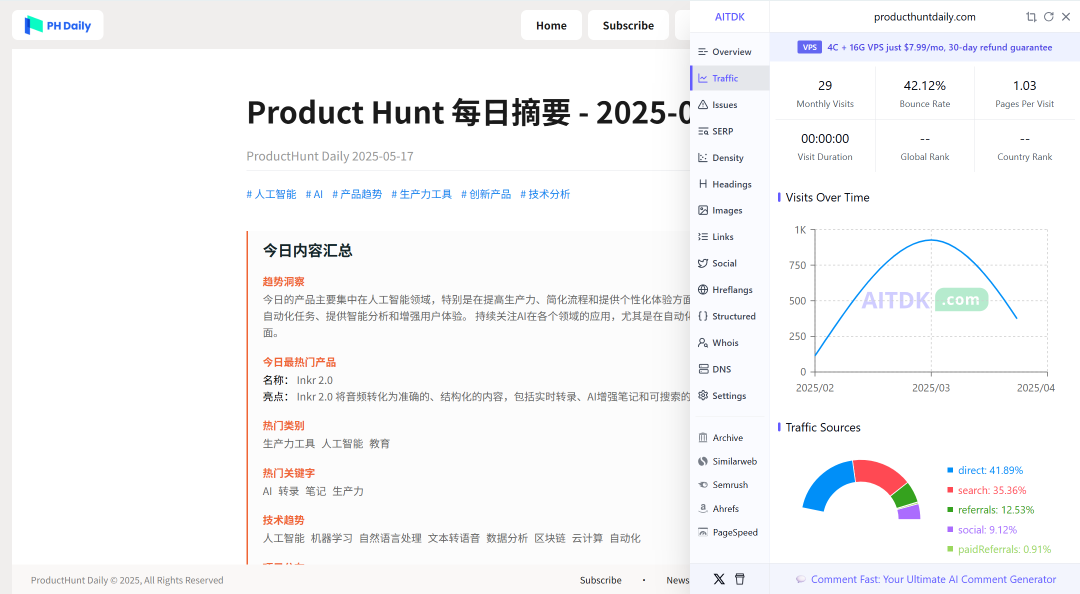
Task: Click the # AI tag
Action: click(314, 194)
